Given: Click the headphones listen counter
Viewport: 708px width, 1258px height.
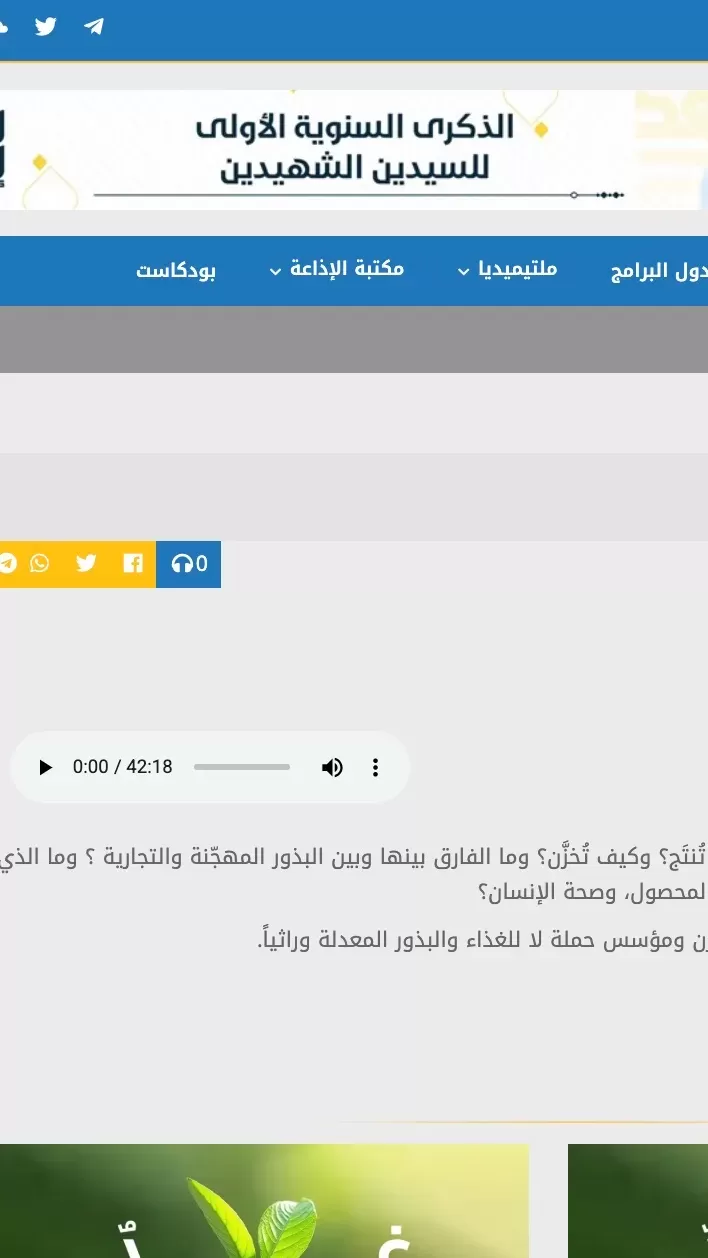Looking at the screenshot, I should [189, 564].
